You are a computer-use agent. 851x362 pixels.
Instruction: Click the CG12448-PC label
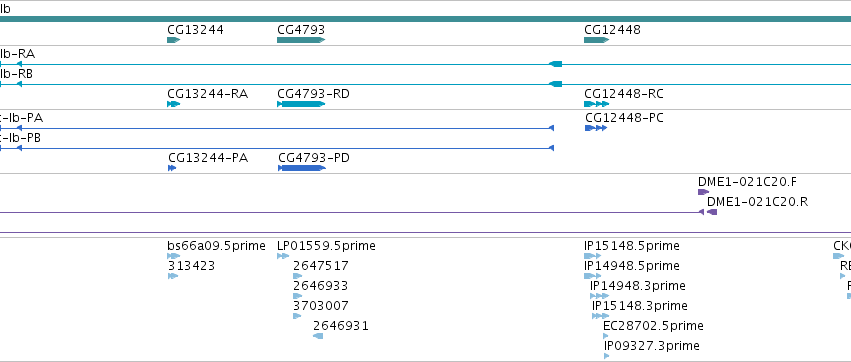624,118
